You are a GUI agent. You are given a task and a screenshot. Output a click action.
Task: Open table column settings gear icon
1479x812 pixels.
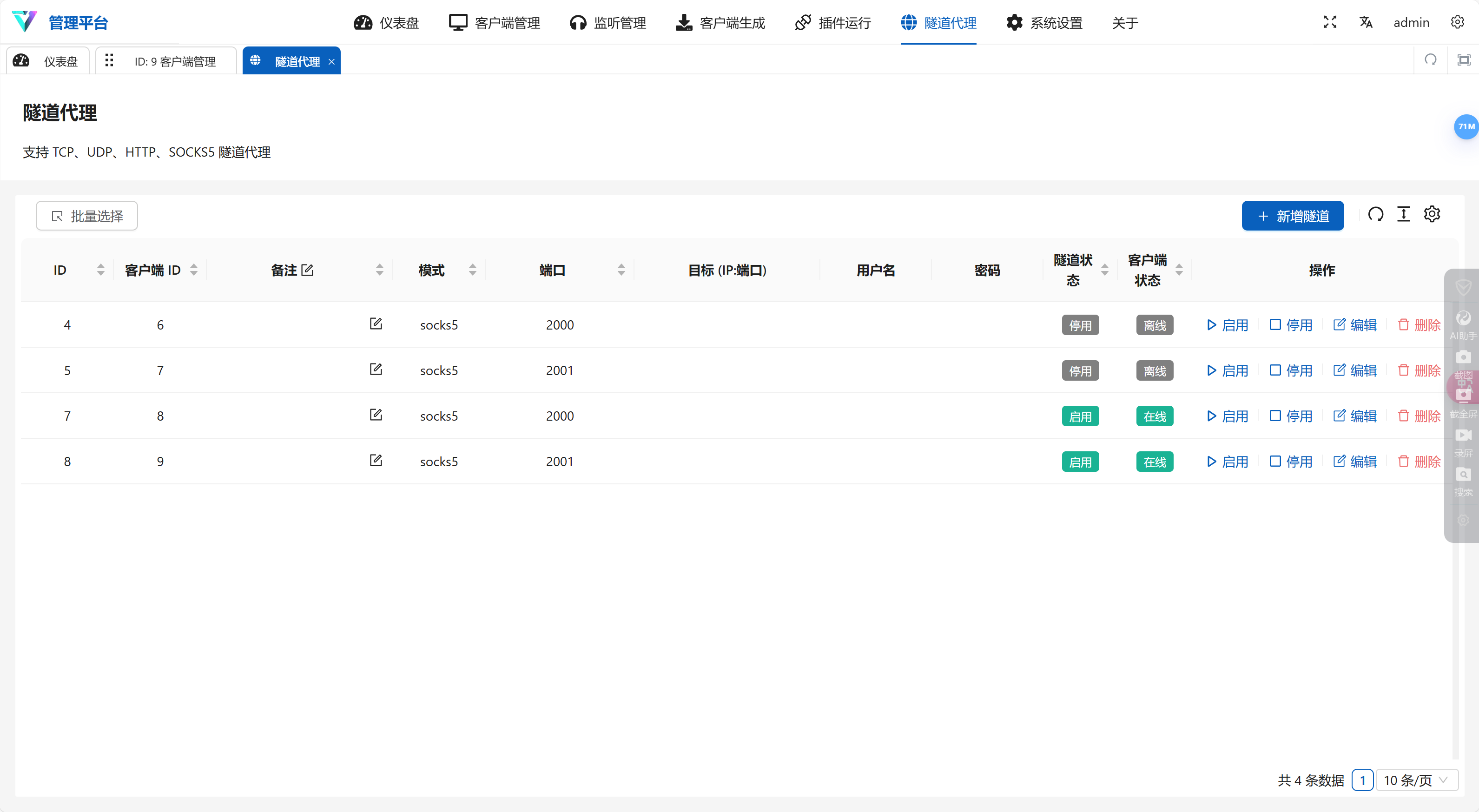(1432, 215)
